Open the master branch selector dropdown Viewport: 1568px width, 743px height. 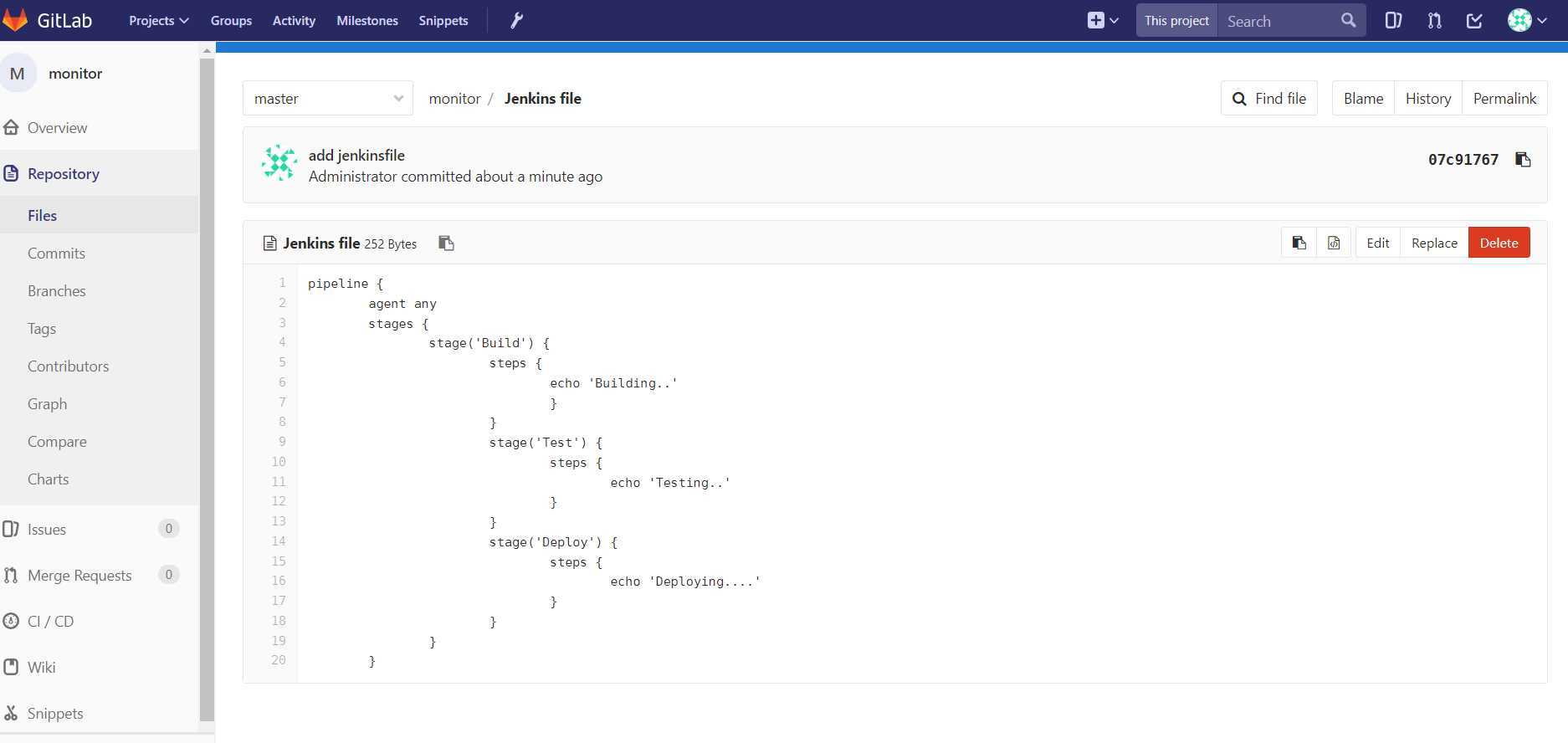click(x=328, y=99)
